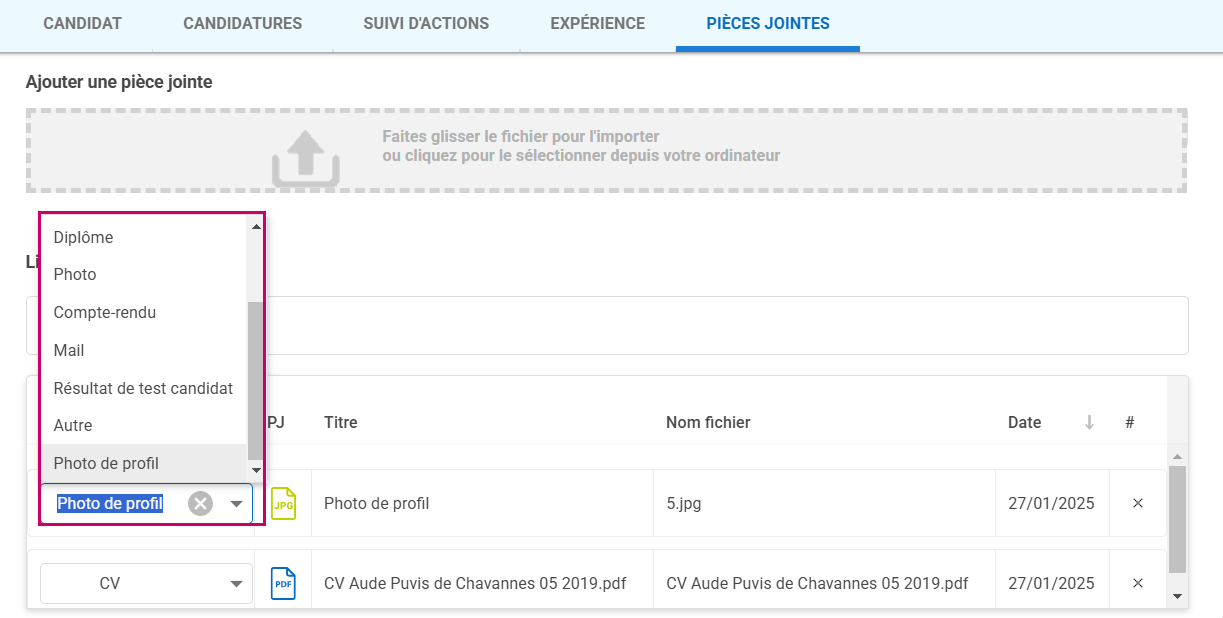Go to Suivi d'actions tab
This screenshot has height=618, width=1223.
pyautogui.click(x=426, y=23)
